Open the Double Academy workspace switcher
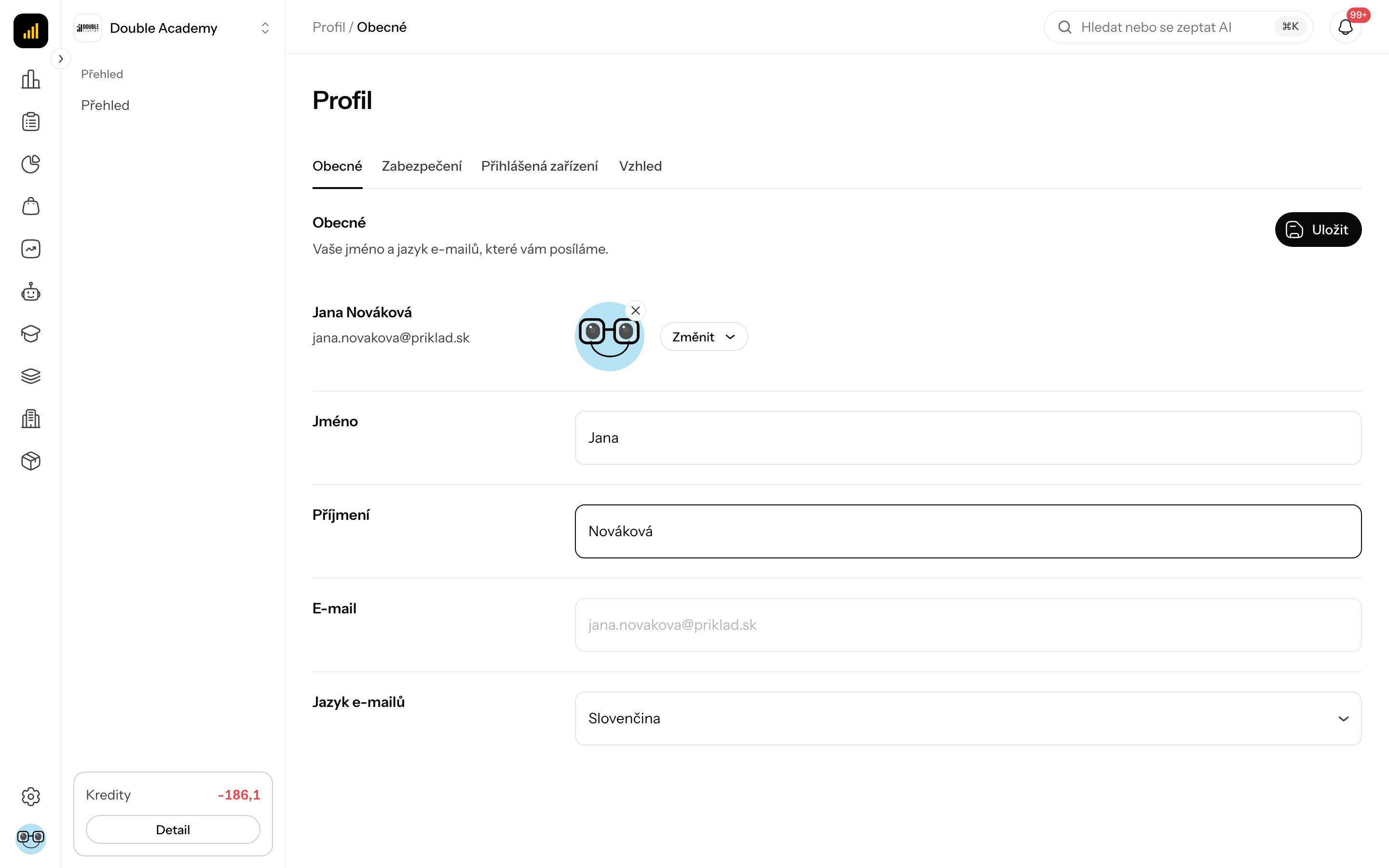 [173, 28]
